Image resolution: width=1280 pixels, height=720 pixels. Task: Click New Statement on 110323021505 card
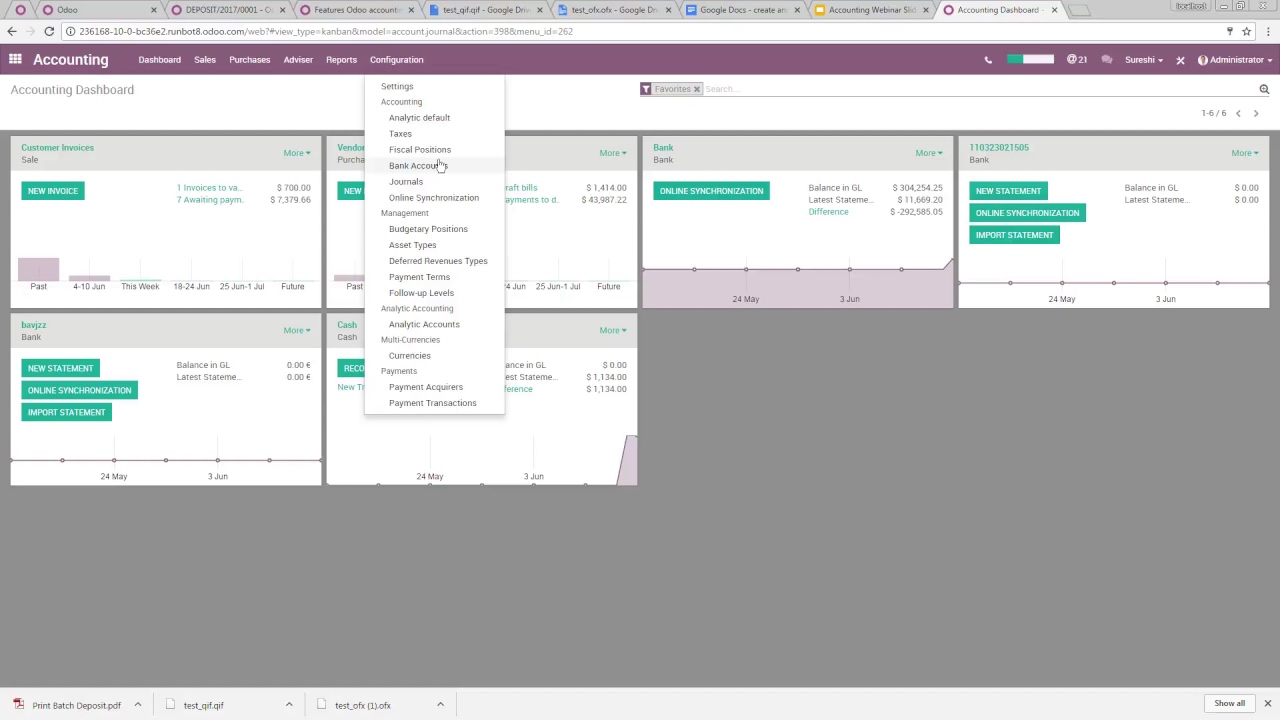(1008, 191)
